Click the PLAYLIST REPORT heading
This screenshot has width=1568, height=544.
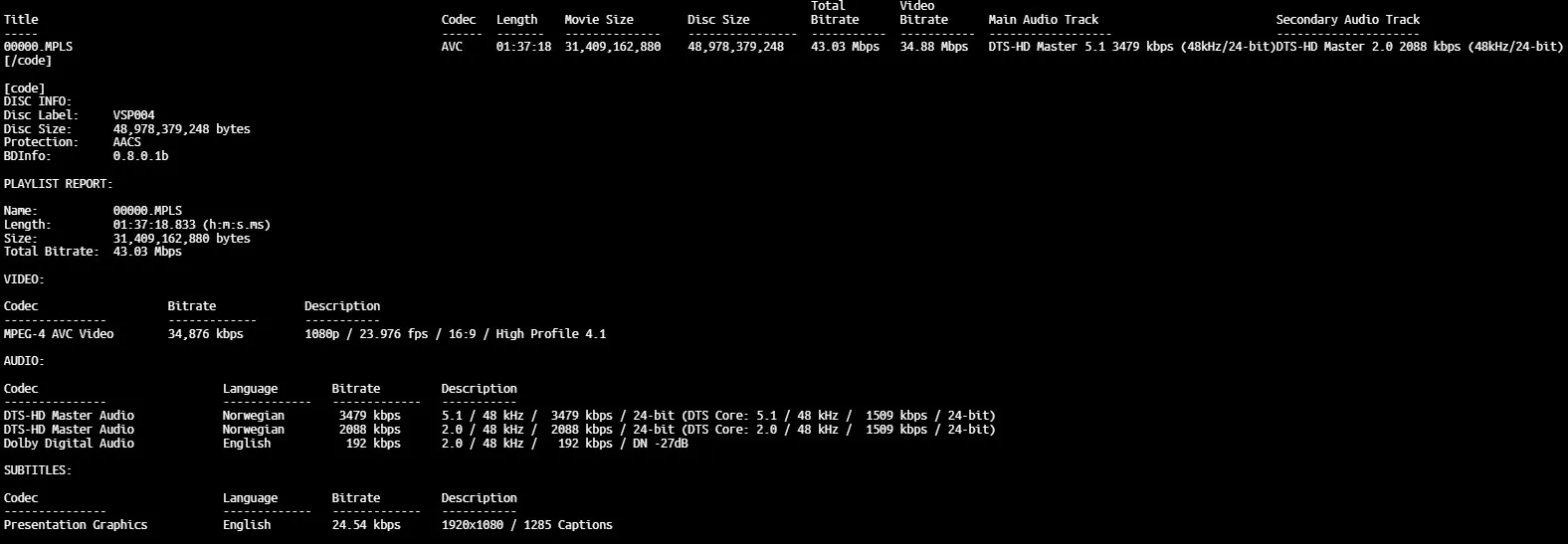[58, 184]
